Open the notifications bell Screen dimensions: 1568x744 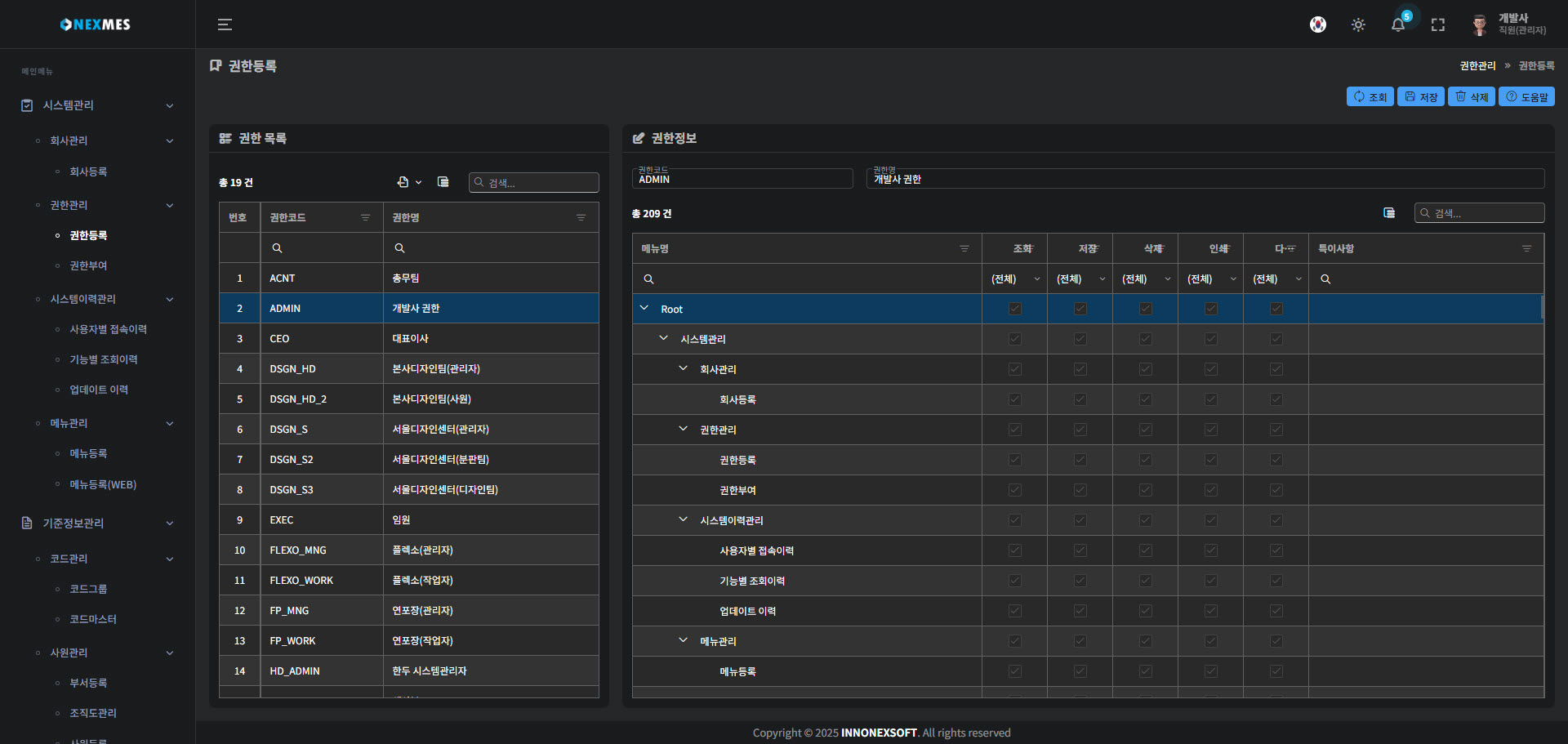(1397, 25)
